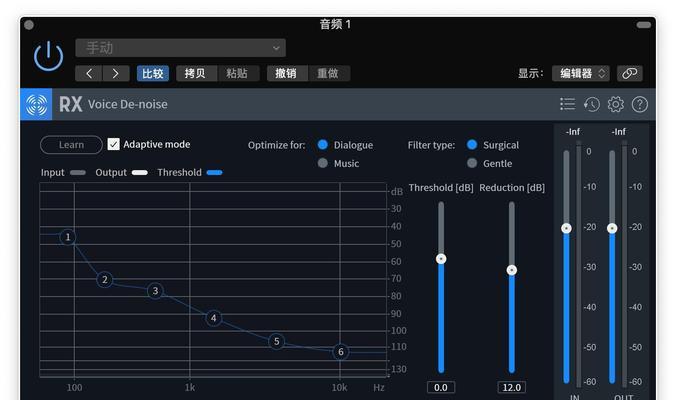676x400 pixels.
Task: Select threshold node 5 on curve
Action: pos(276,341)
